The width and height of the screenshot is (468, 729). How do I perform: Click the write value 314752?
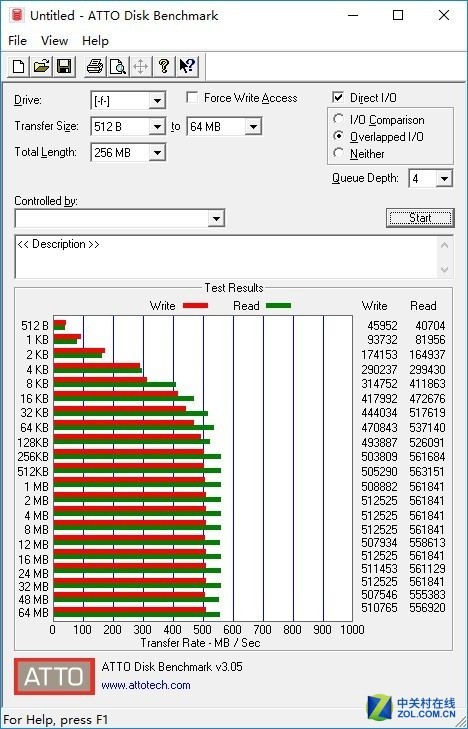[x=379, y=384]
